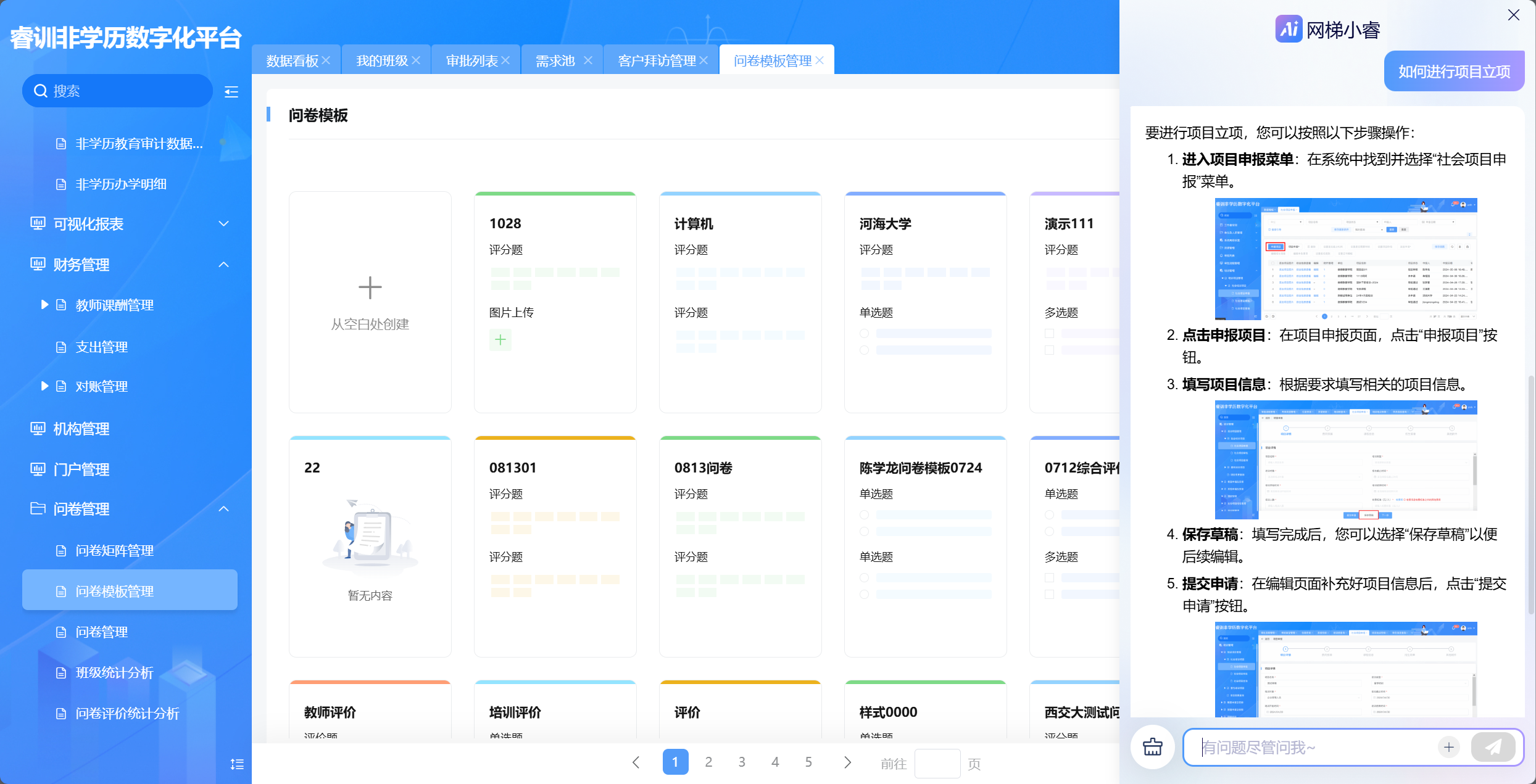Image resolution: width=1536 pixels, height=784 pixels.
Task: Click the clear conversation broom icon
Action: click(x=1153, y=747)
